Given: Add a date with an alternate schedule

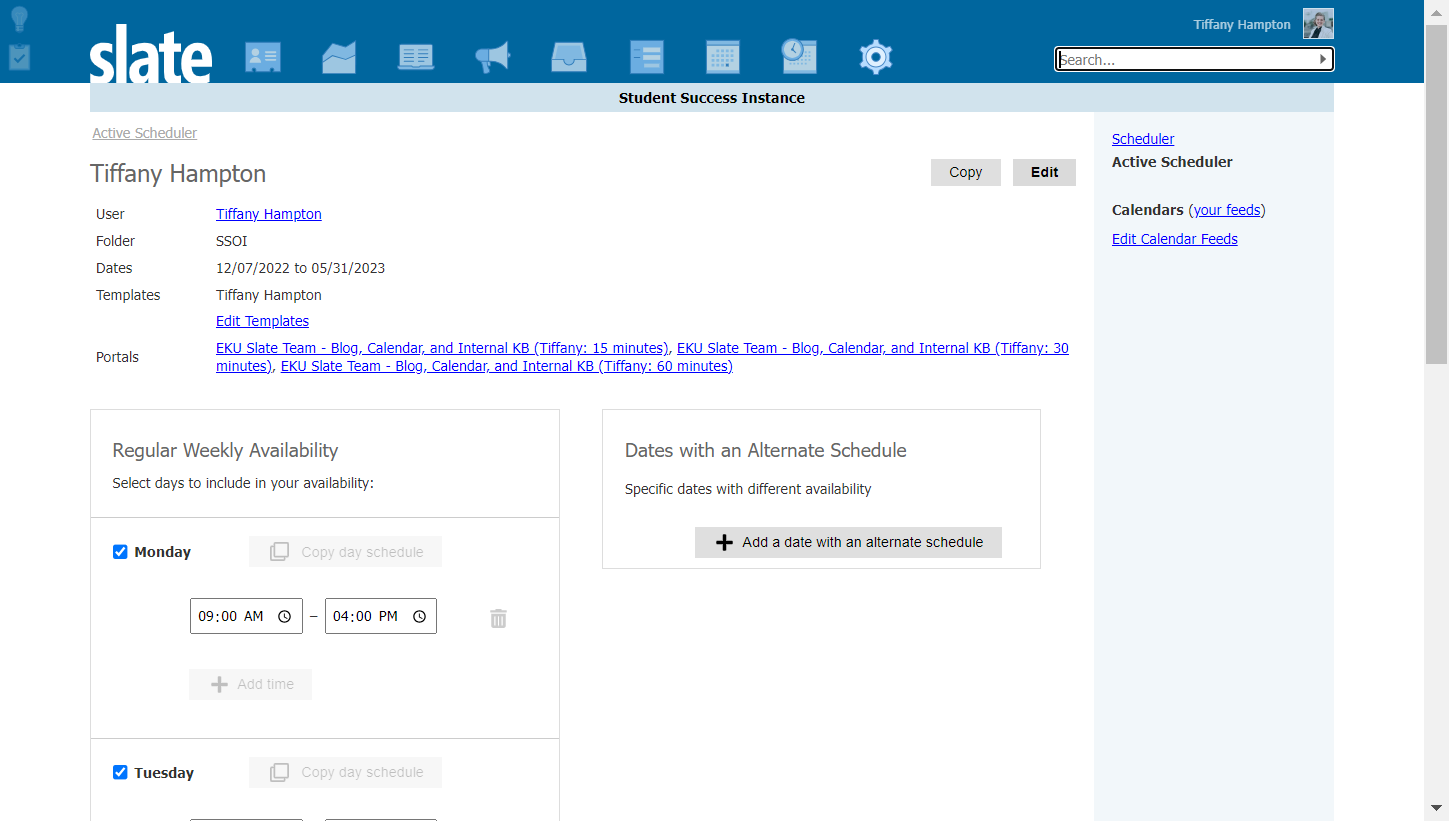Looking at the screenshot, I should coord(848,542).
